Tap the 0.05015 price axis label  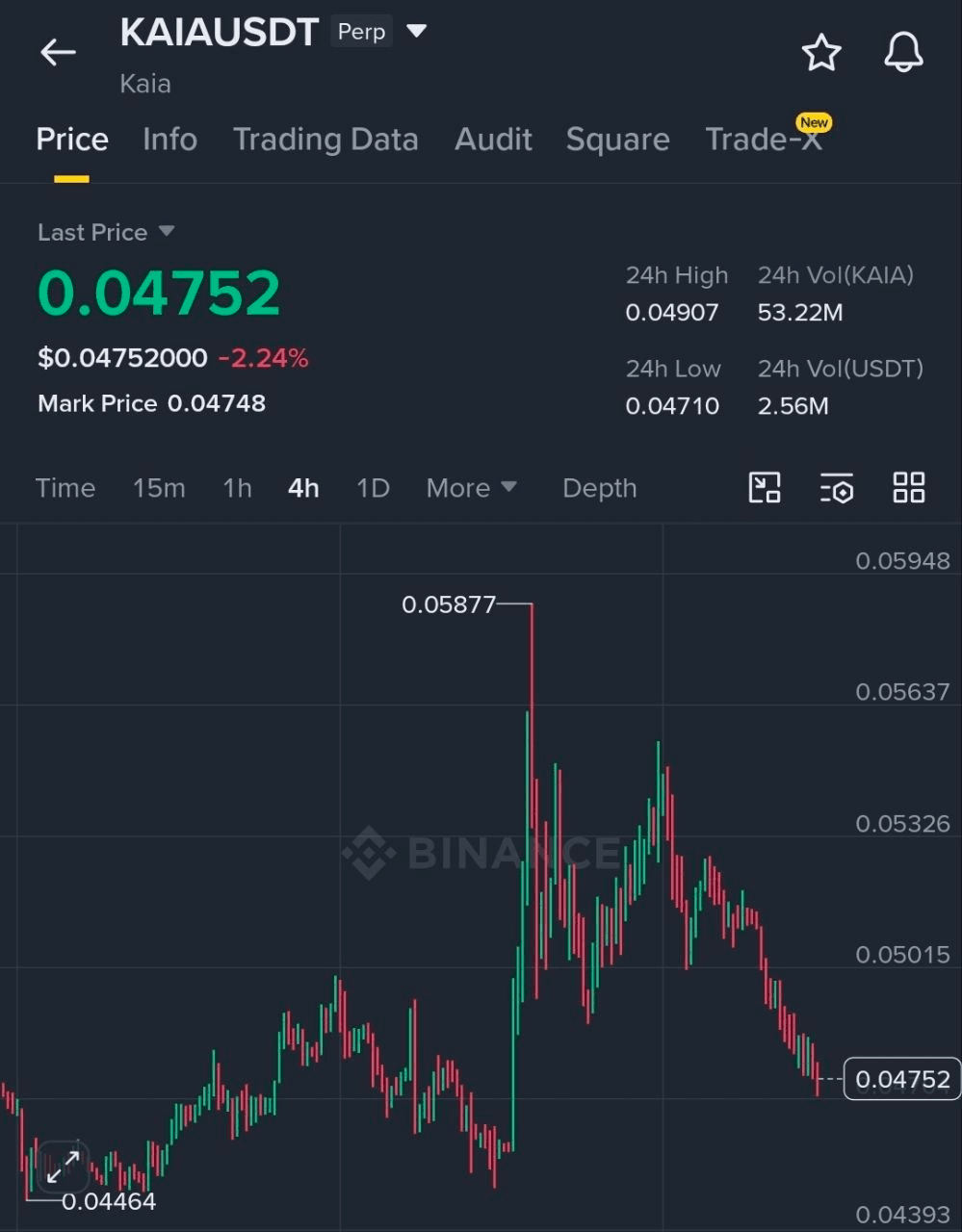pyautogui.click(x=902, y=954)
